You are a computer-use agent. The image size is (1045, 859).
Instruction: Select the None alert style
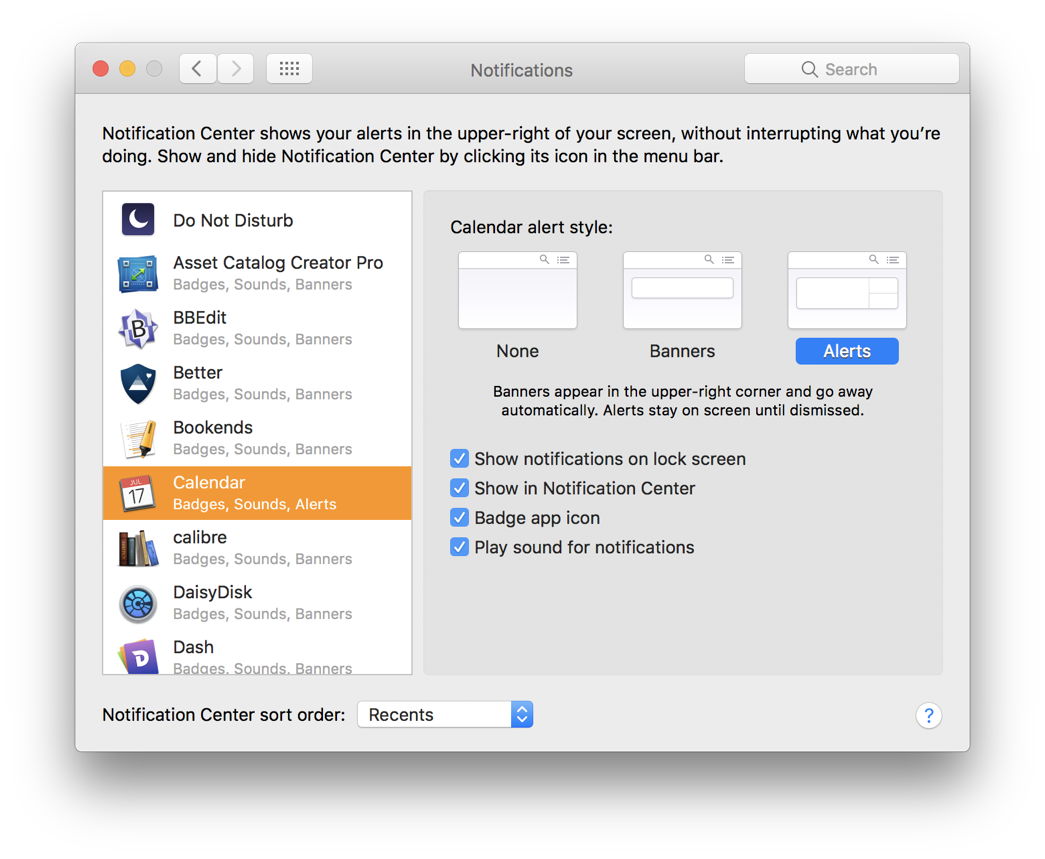click(517, 289)
